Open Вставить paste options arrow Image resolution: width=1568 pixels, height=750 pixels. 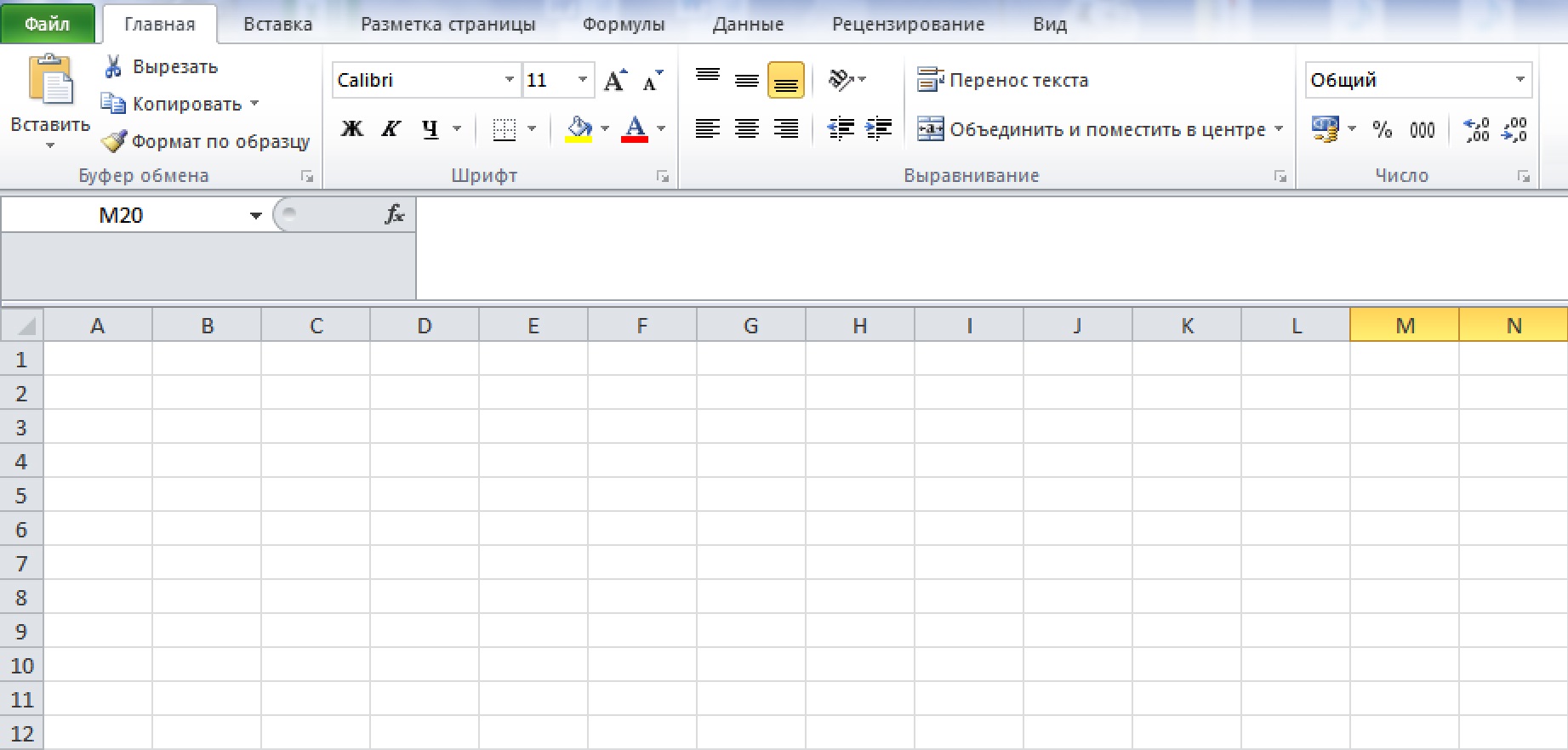coord(50,145)
